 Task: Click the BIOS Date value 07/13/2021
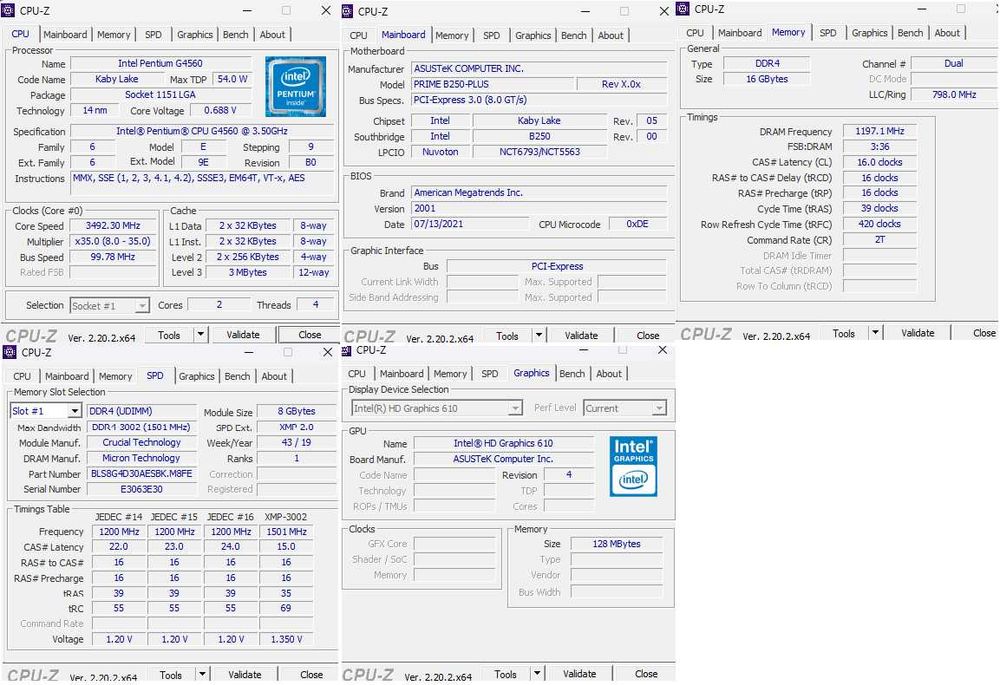click(x=469, y=224)
